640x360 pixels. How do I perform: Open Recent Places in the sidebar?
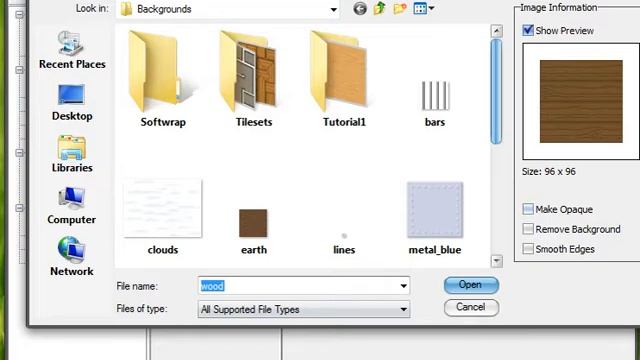click(72, 50)
